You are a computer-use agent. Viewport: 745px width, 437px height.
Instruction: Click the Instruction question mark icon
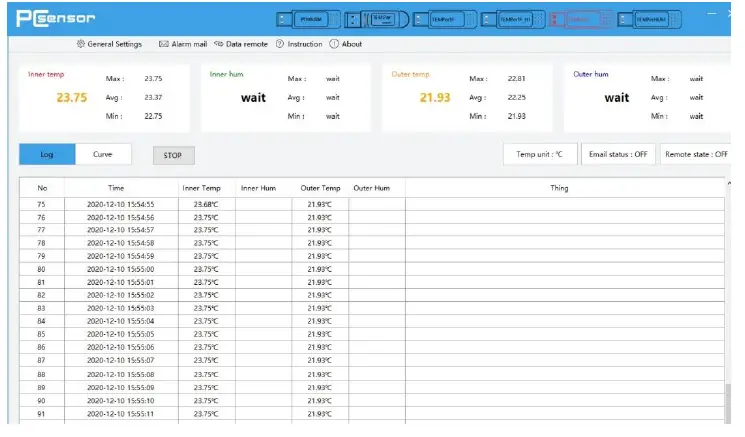(x=280, y=44)
